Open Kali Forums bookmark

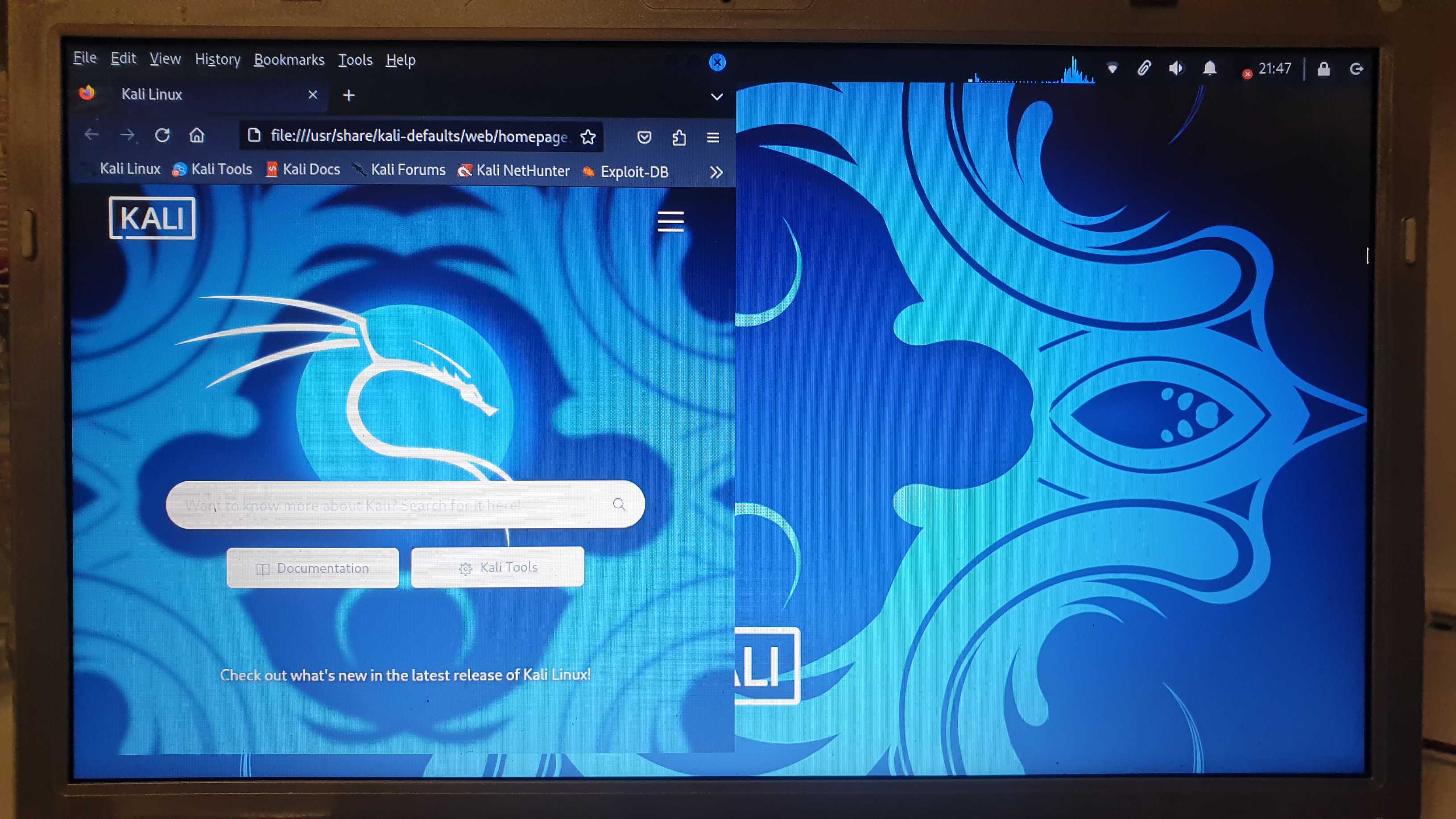coord(399,170)
